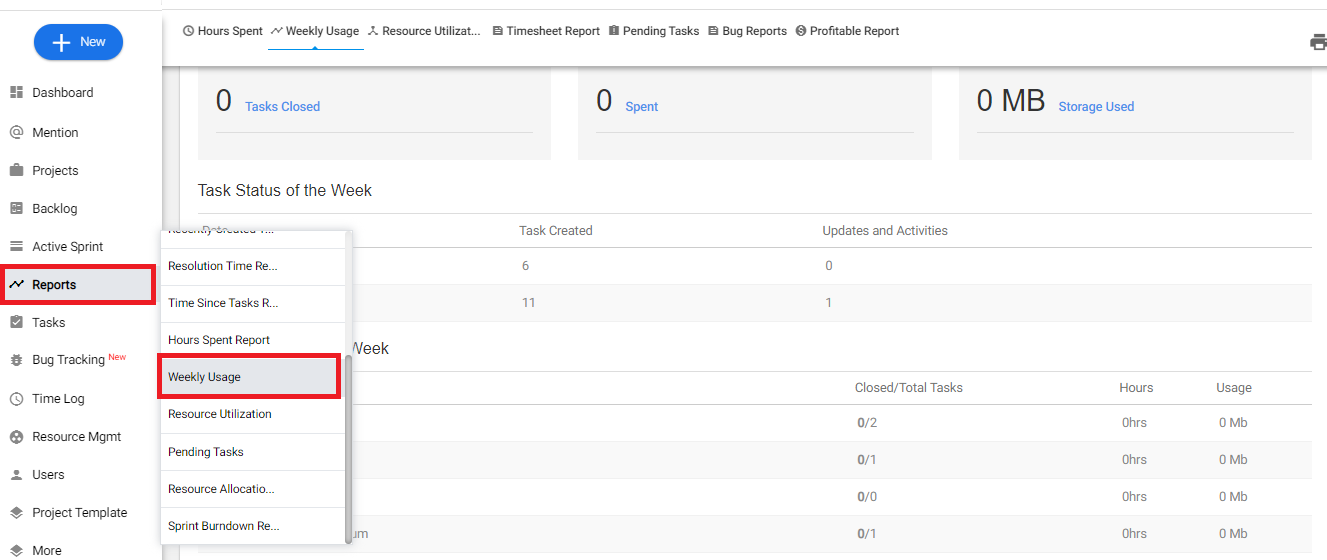1327x560 pixels.
Task: Click Task Created value 6
Action: pos(525,266)
